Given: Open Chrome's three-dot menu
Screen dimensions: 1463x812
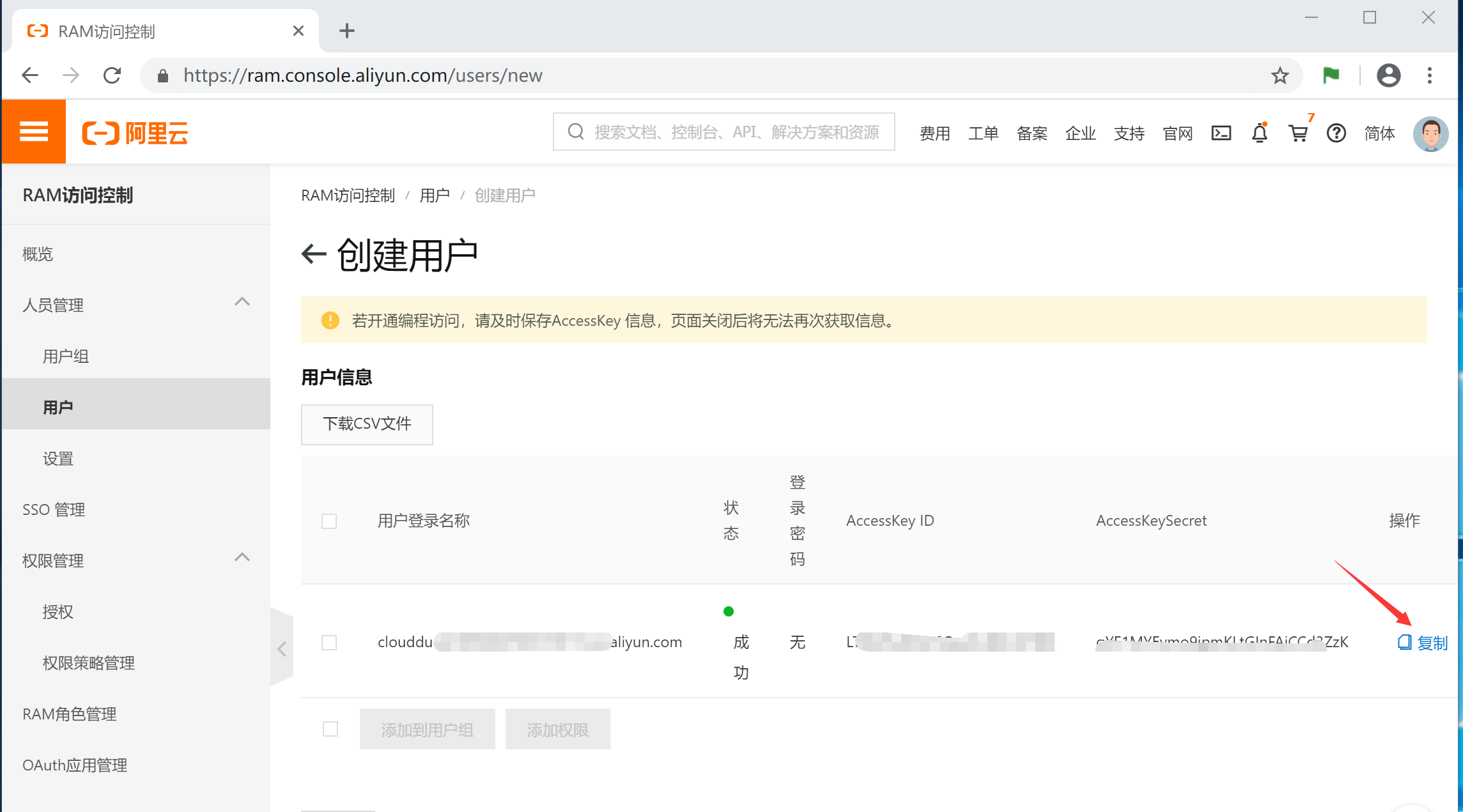Looking at the screenshot, I should tap(1430, 75).
